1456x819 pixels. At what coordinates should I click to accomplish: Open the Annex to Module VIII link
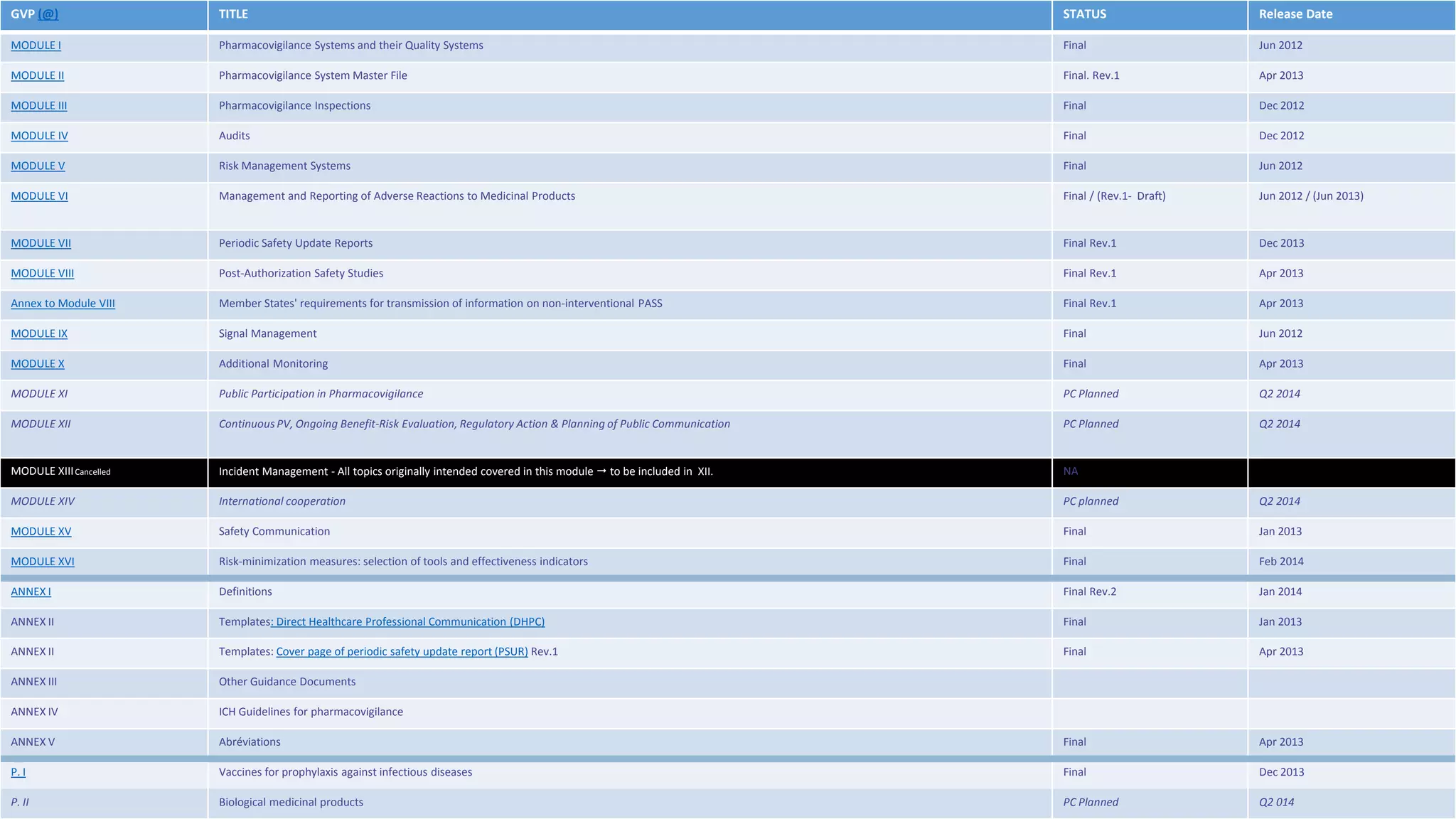(x=63, y=304)
